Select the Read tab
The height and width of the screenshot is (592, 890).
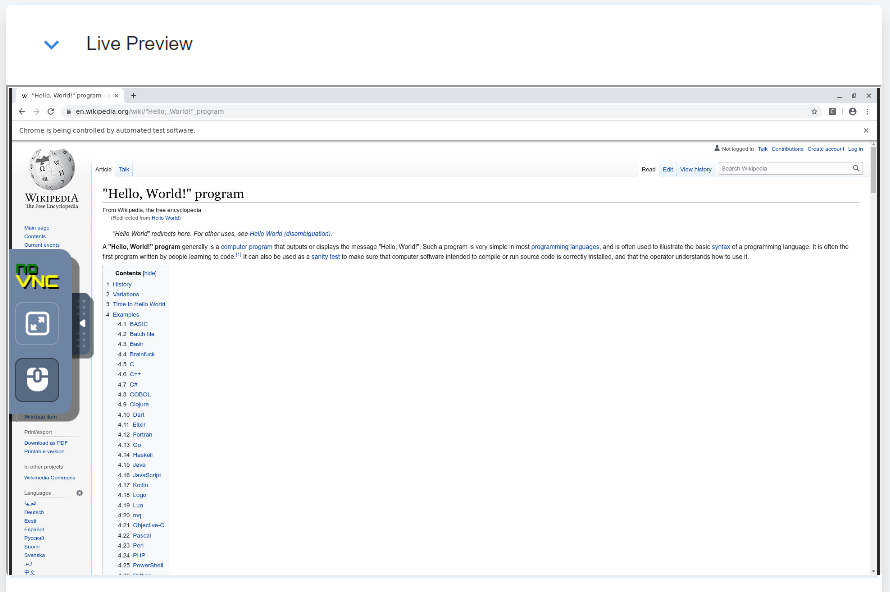click(648, 169)
